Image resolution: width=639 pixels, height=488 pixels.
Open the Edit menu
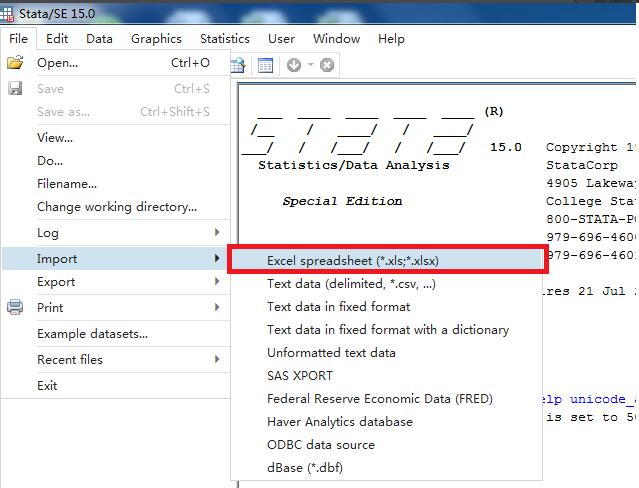click(57, 39)
